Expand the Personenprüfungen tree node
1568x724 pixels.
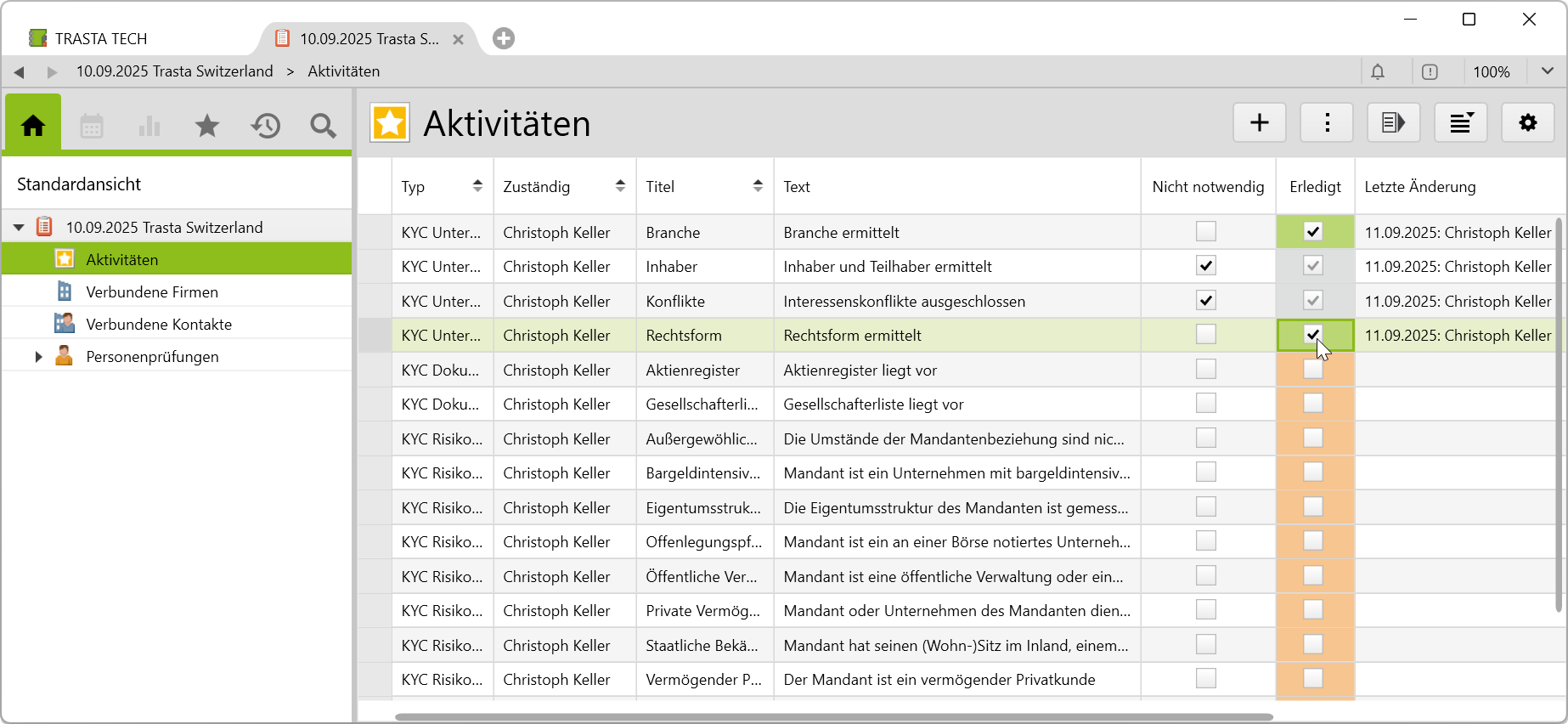[38, 357]
